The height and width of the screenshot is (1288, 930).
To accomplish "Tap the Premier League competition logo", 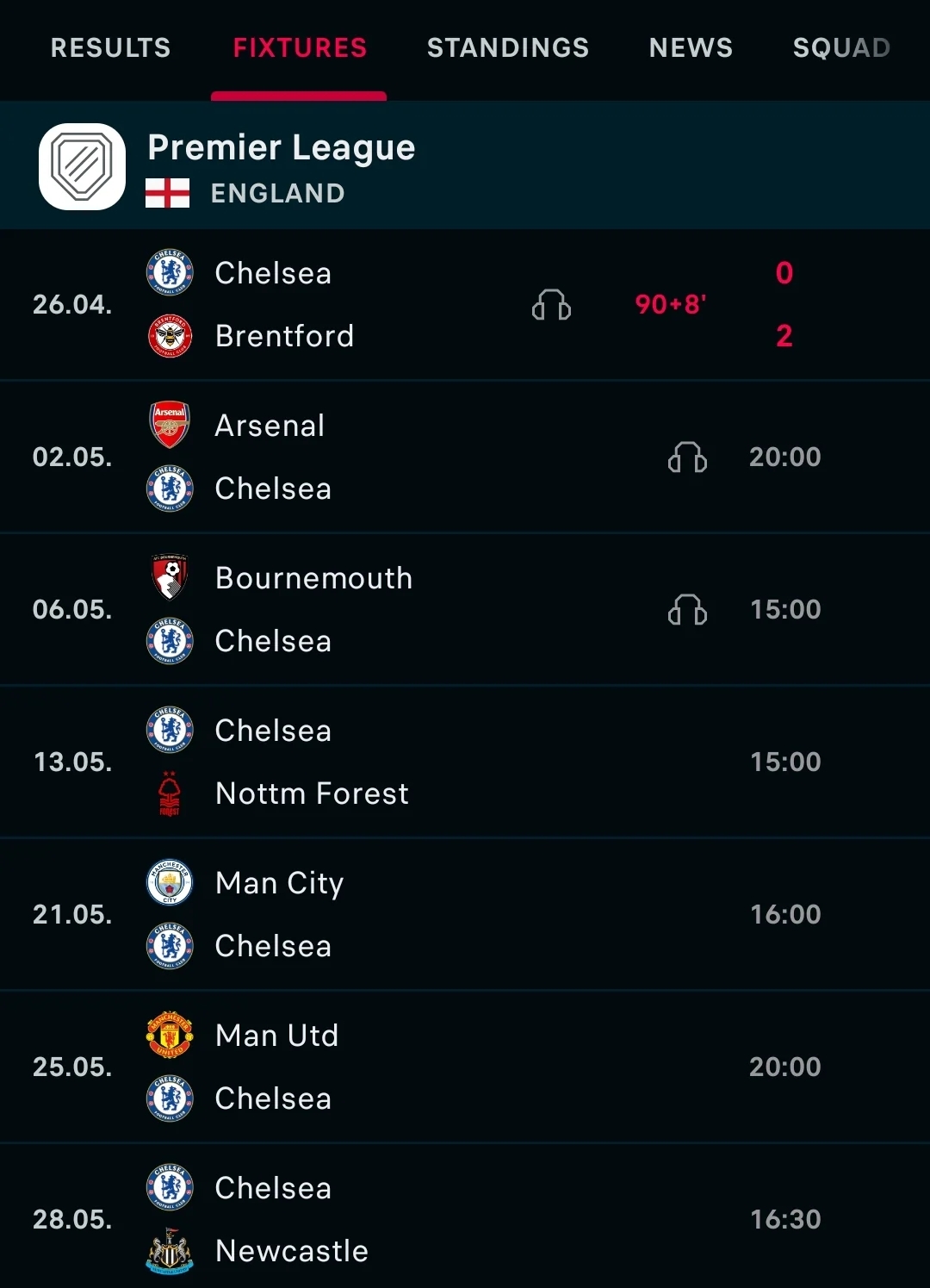I will 82,166.
